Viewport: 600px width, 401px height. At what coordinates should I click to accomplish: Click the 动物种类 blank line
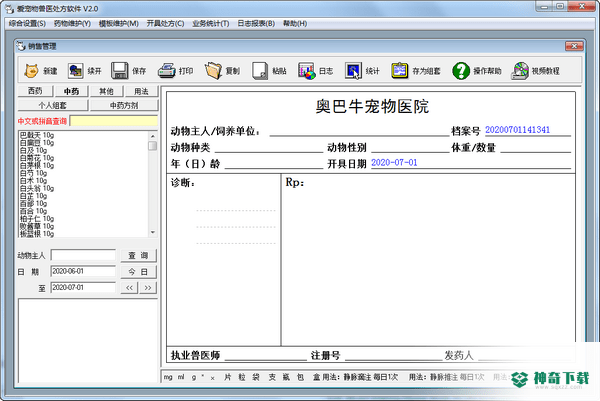point(269,148)
